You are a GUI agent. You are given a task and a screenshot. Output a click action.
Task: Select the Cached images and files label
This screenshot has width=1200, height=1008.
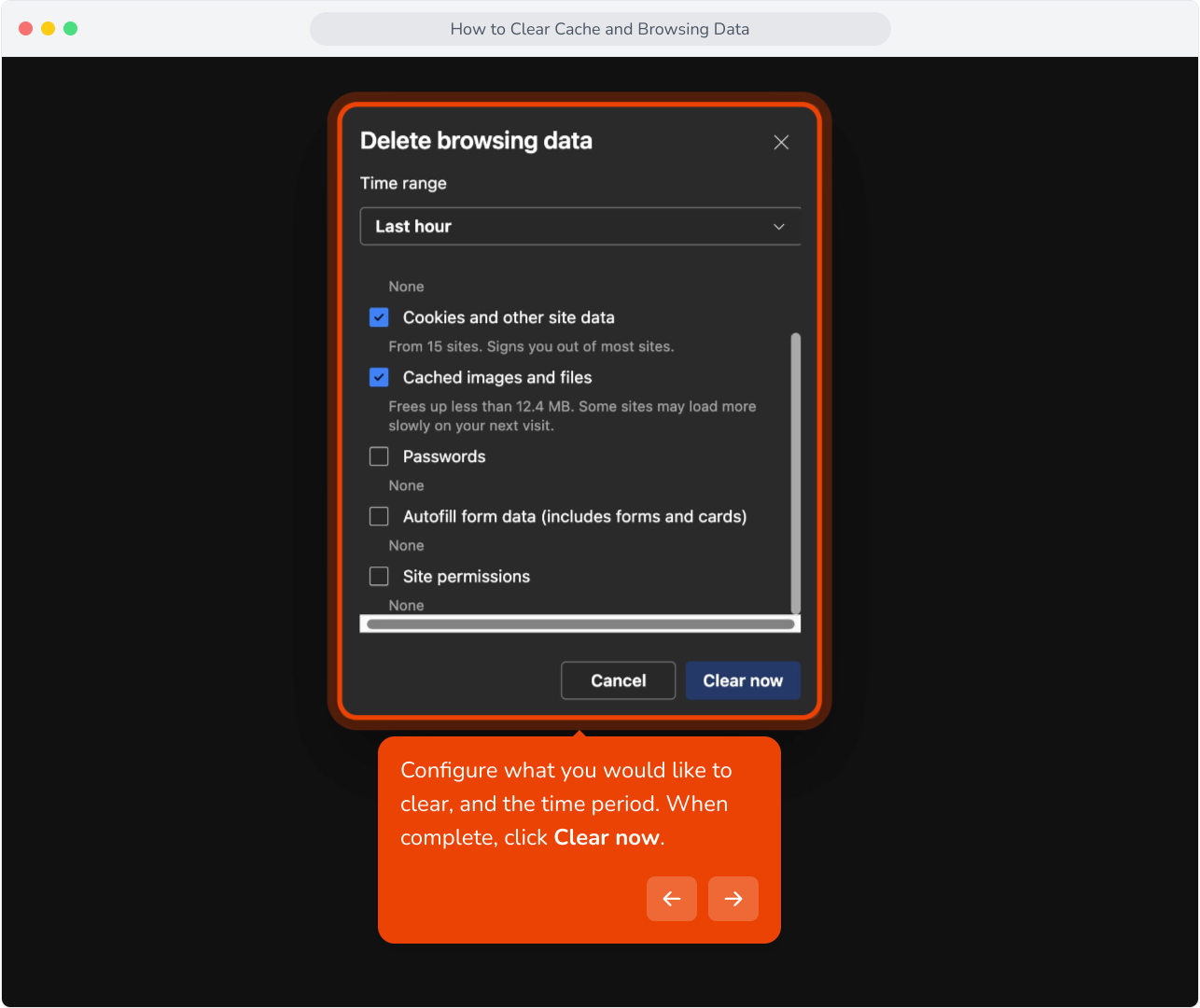coord(497,377)
